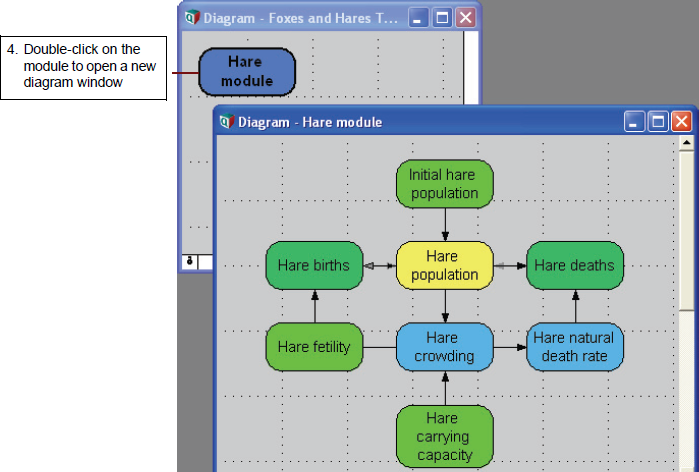This screenshot has height=472, width=699.
Task: Select the Hare crowding node
Action: tap(444, 347)
